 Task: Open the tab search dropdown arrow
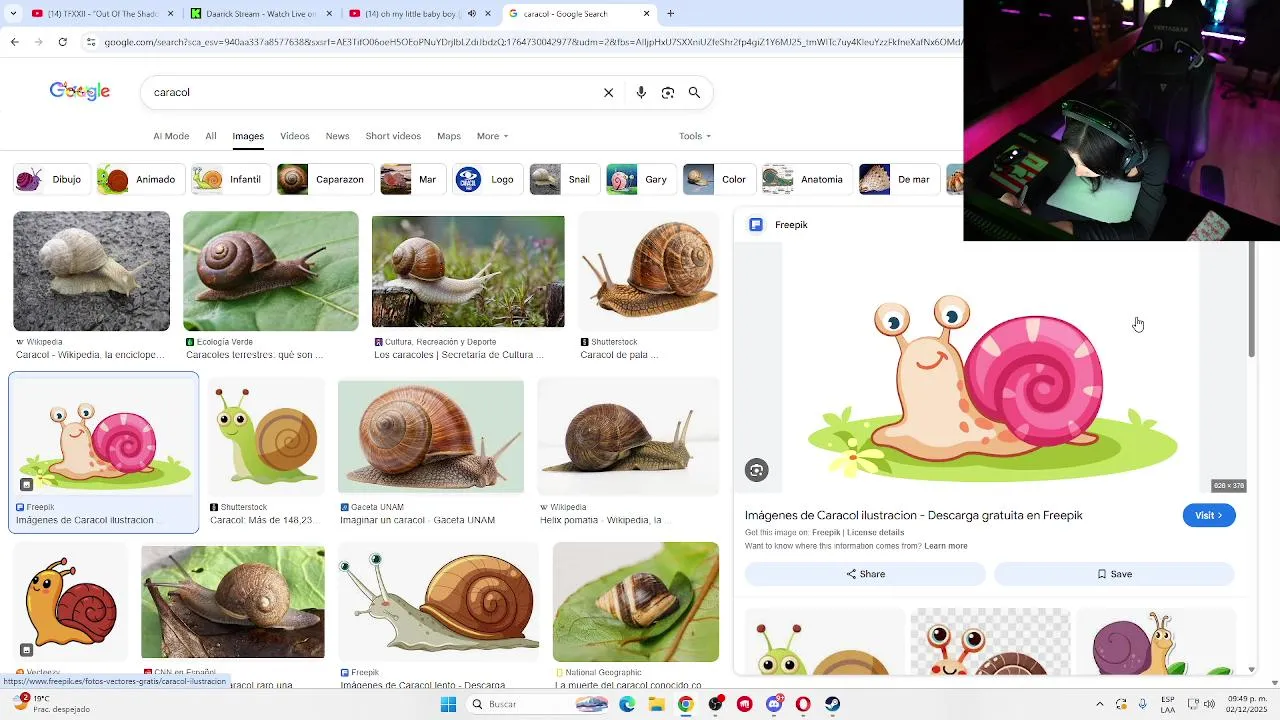tap(15, 14)
